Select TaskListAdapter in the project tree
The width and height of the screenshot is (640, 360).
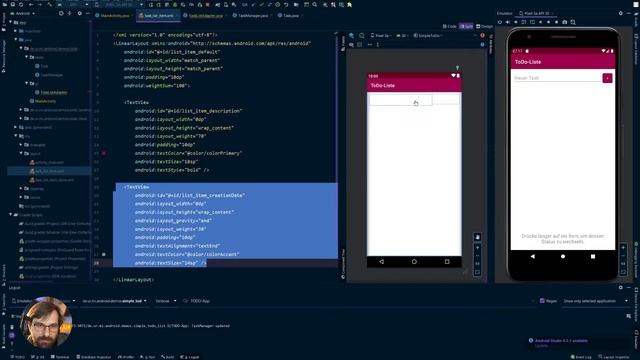click(54, 93)
